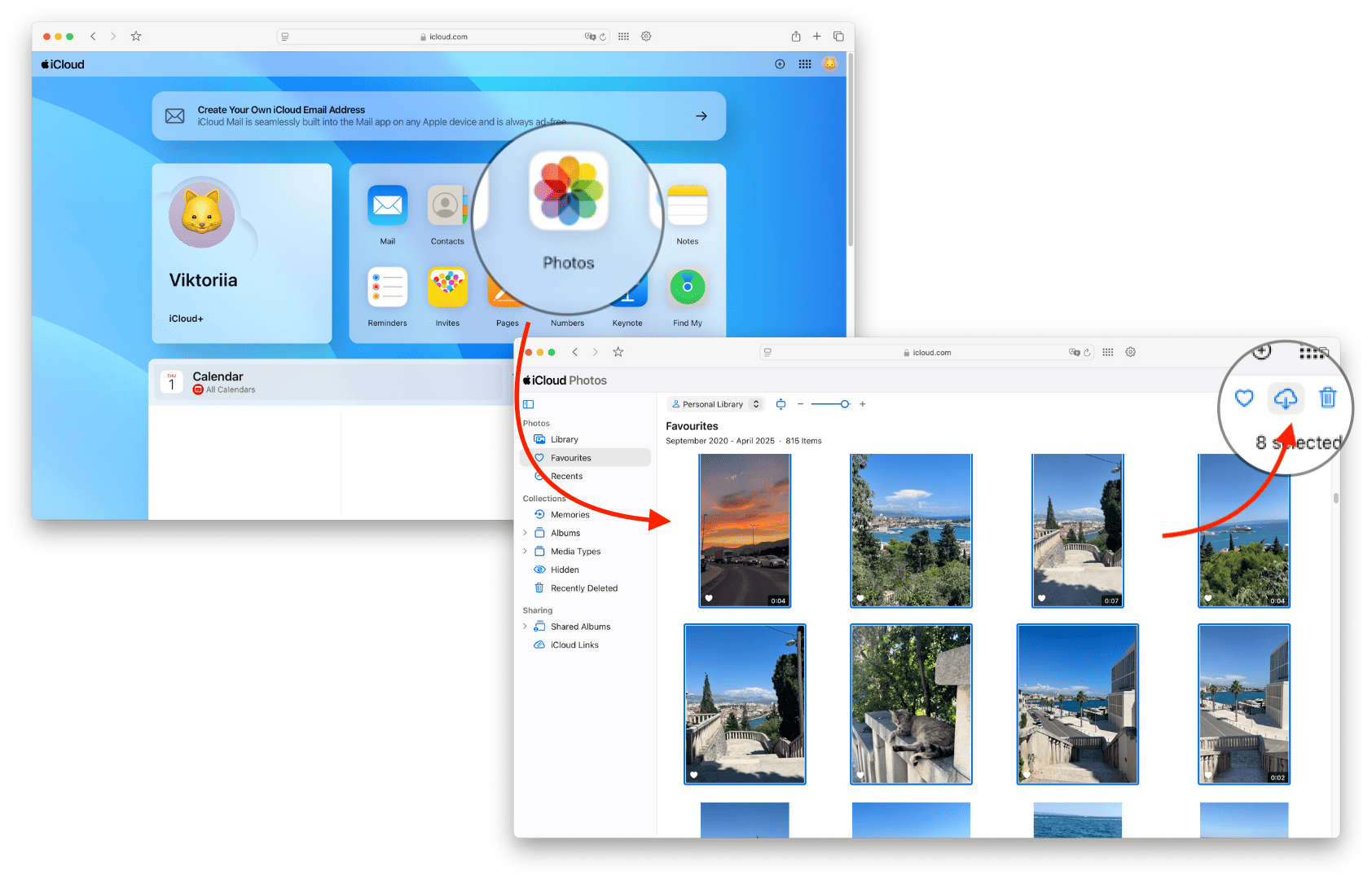Click the '815 Items' count text
The width and height of the screenshot is (1372, 880).
click(803, 441)
